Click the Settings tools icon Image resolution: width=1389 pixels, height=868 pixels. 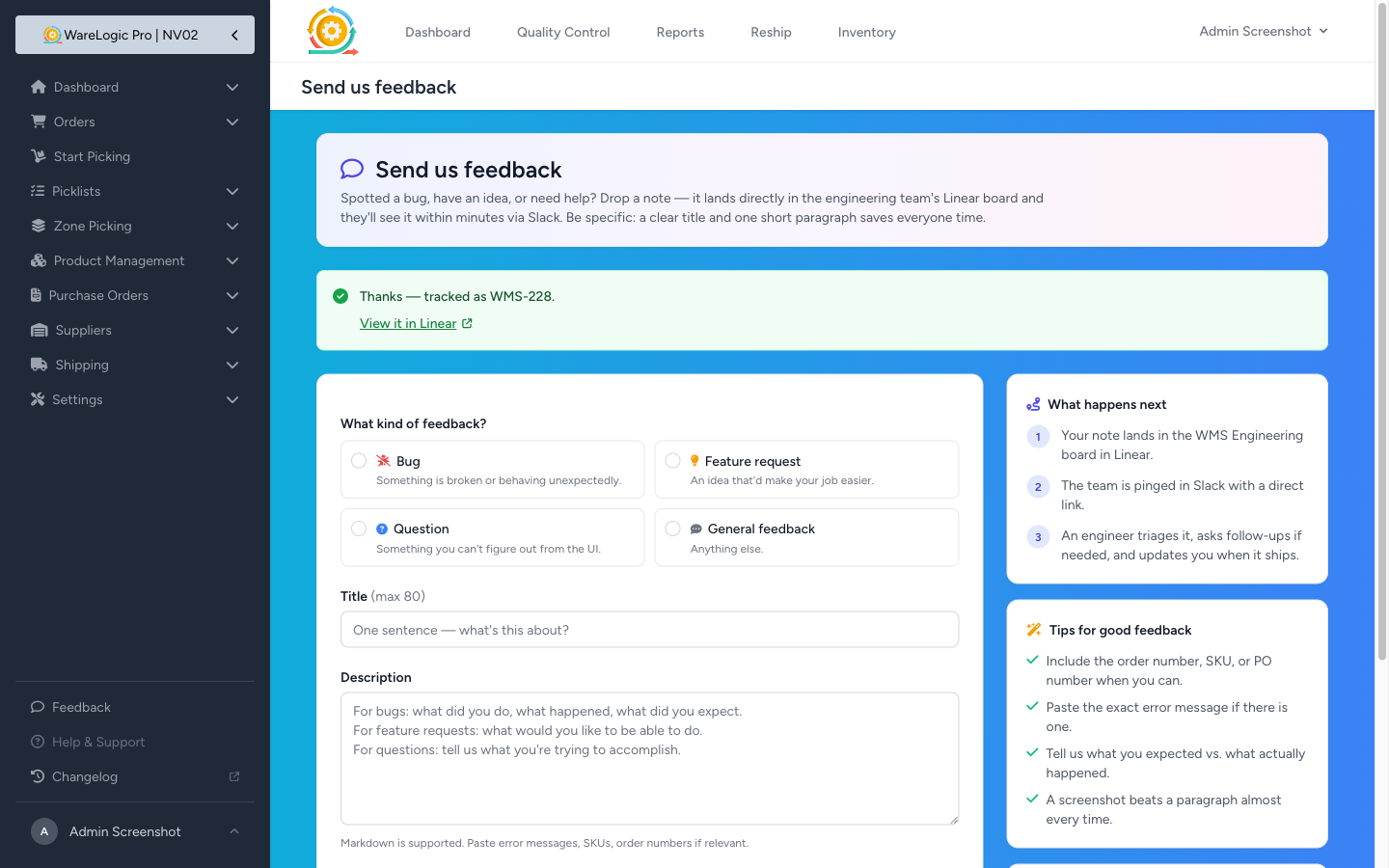tap(38, 399)
